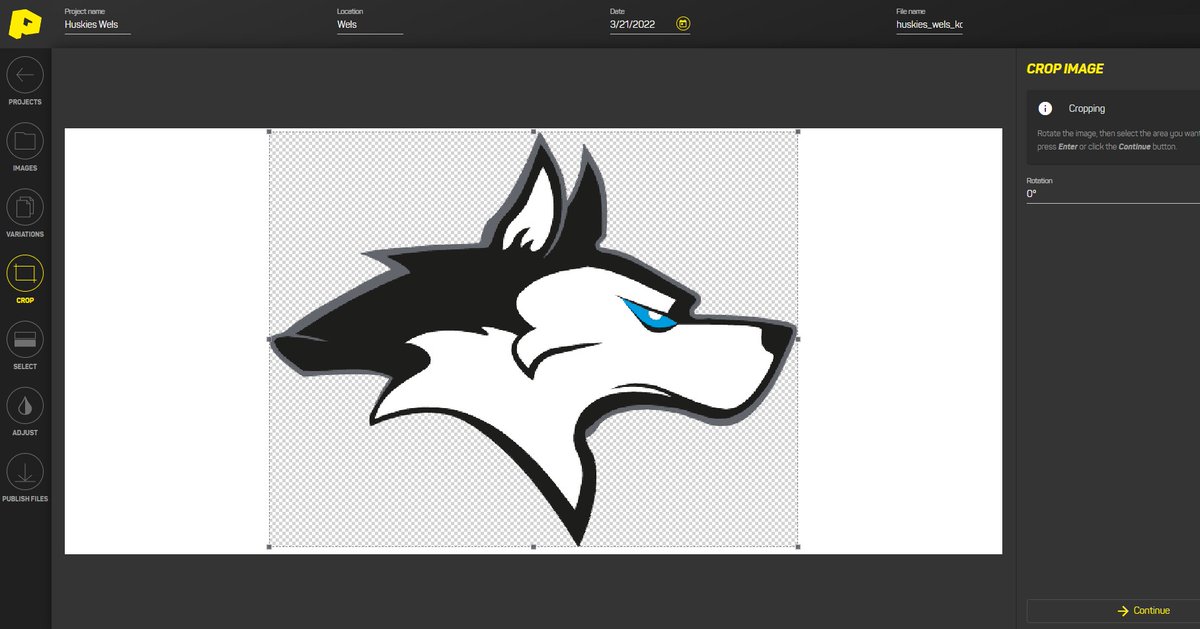Click the top-center crop handle

pyautogui.click(x=533, y=131)
